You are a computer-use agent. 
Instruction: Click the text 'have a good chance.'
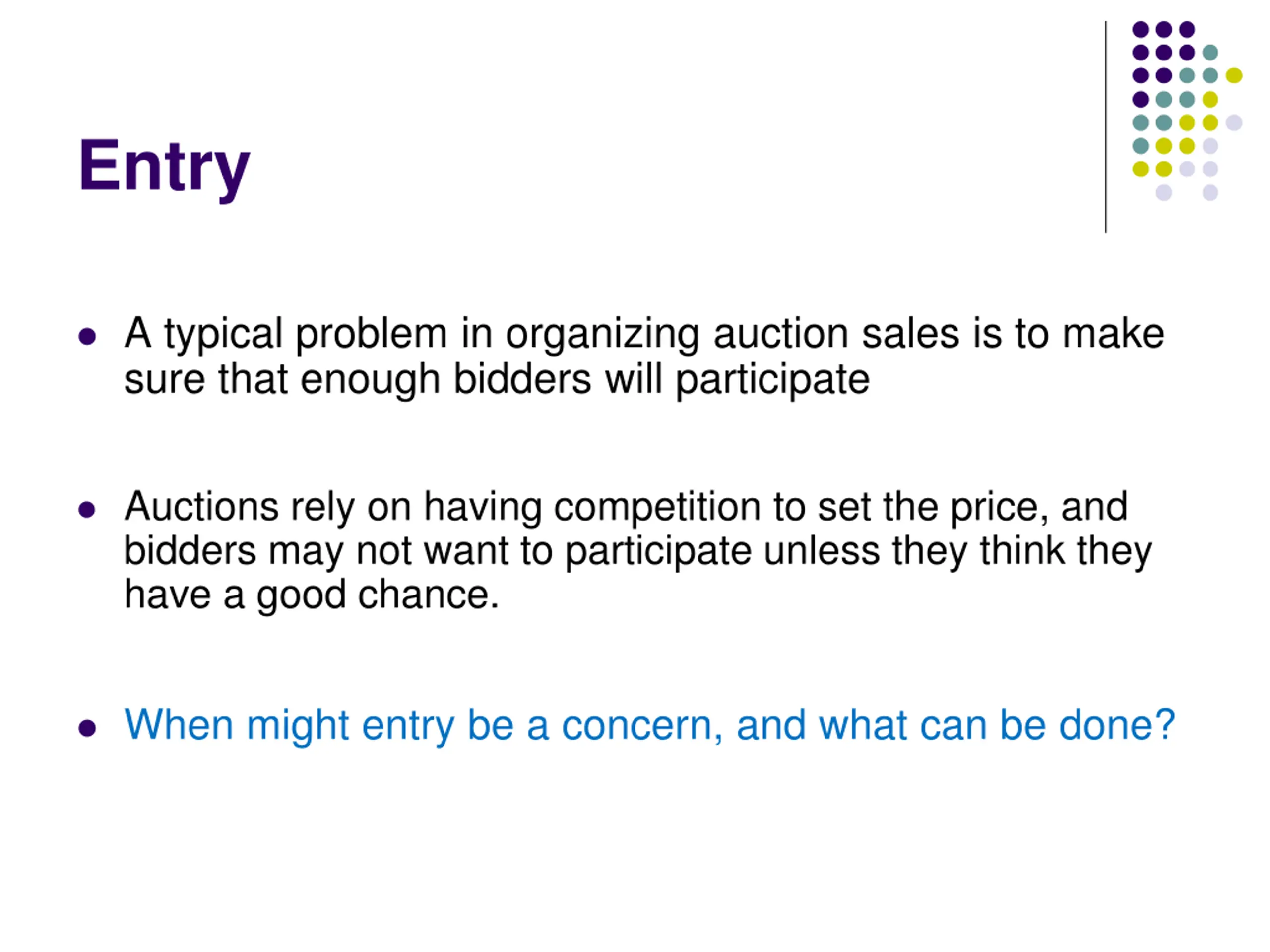pos(312,595)
